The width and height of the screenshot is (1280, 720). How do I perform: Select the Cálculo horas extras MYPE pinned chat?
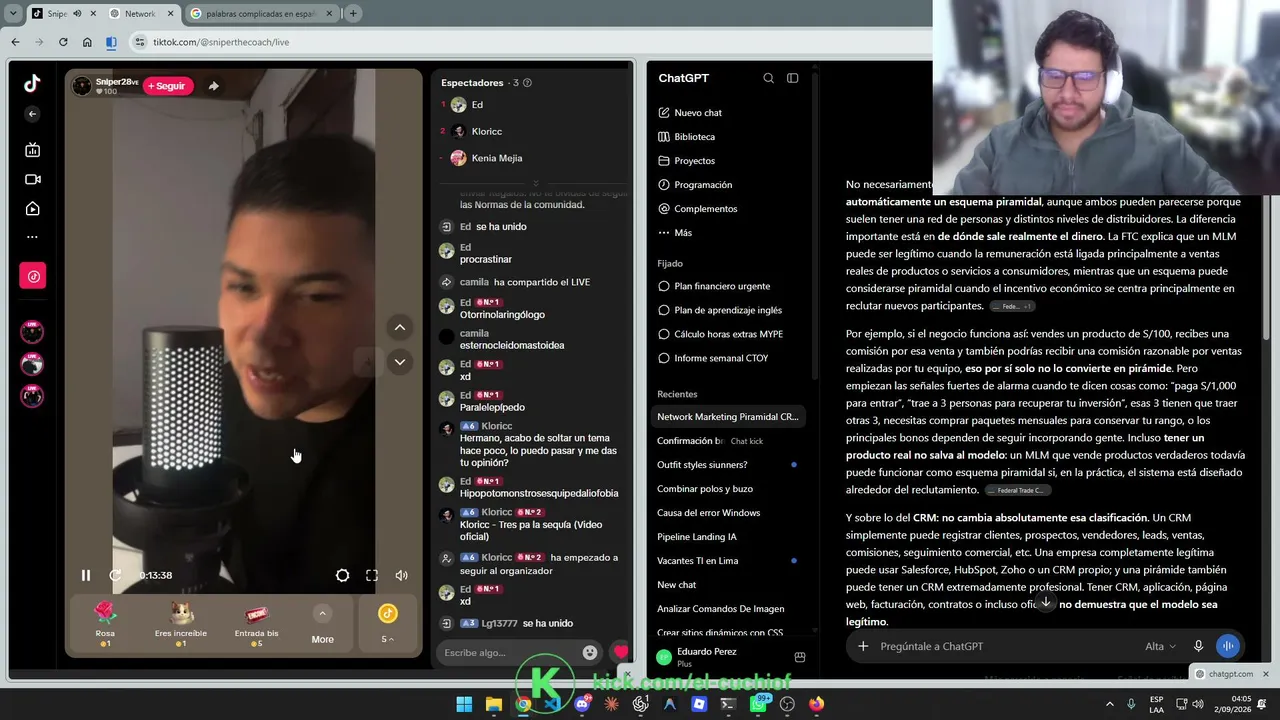pyautogui.click(x=729, y=334)
